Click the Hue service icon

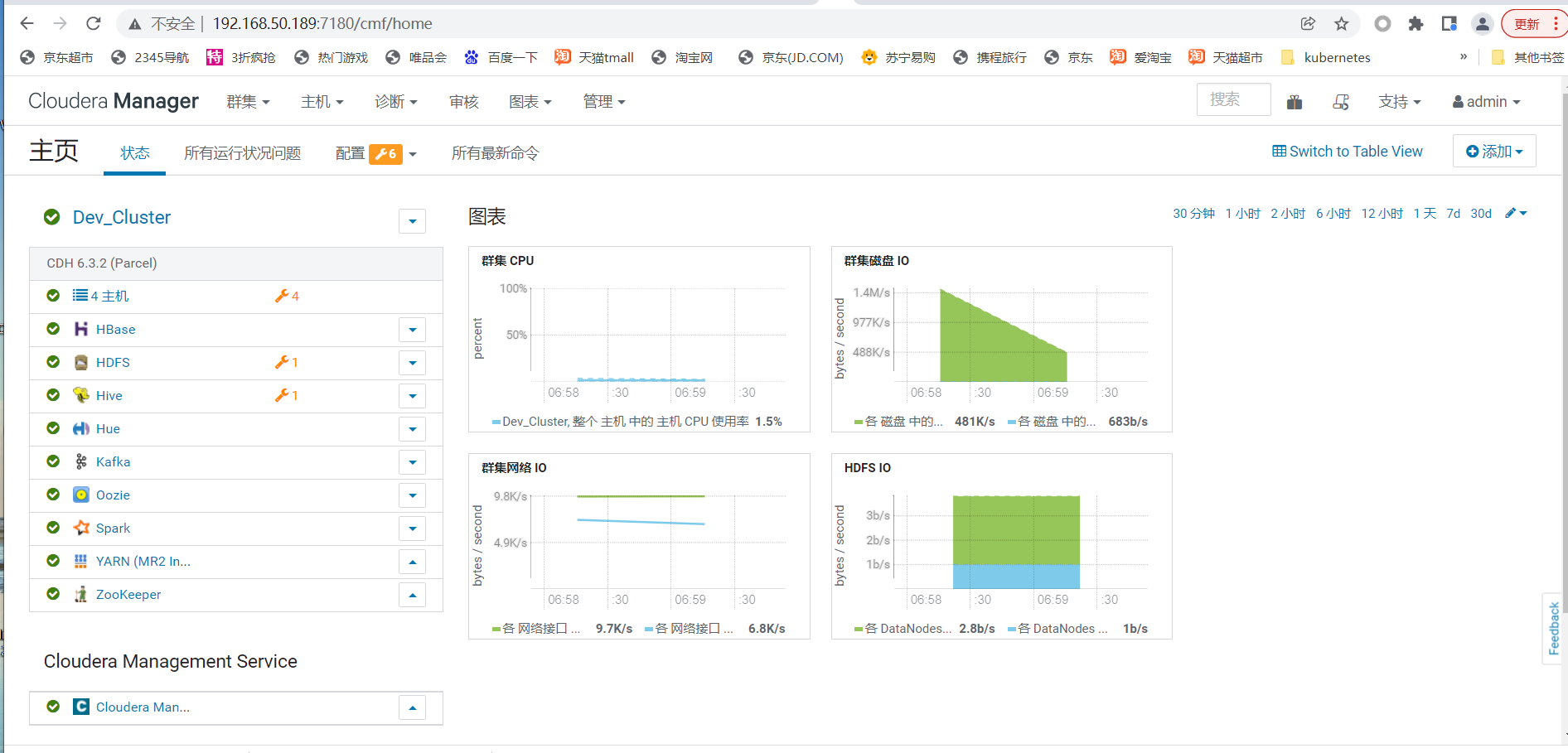pyautogui.click(x=80, y=428)
